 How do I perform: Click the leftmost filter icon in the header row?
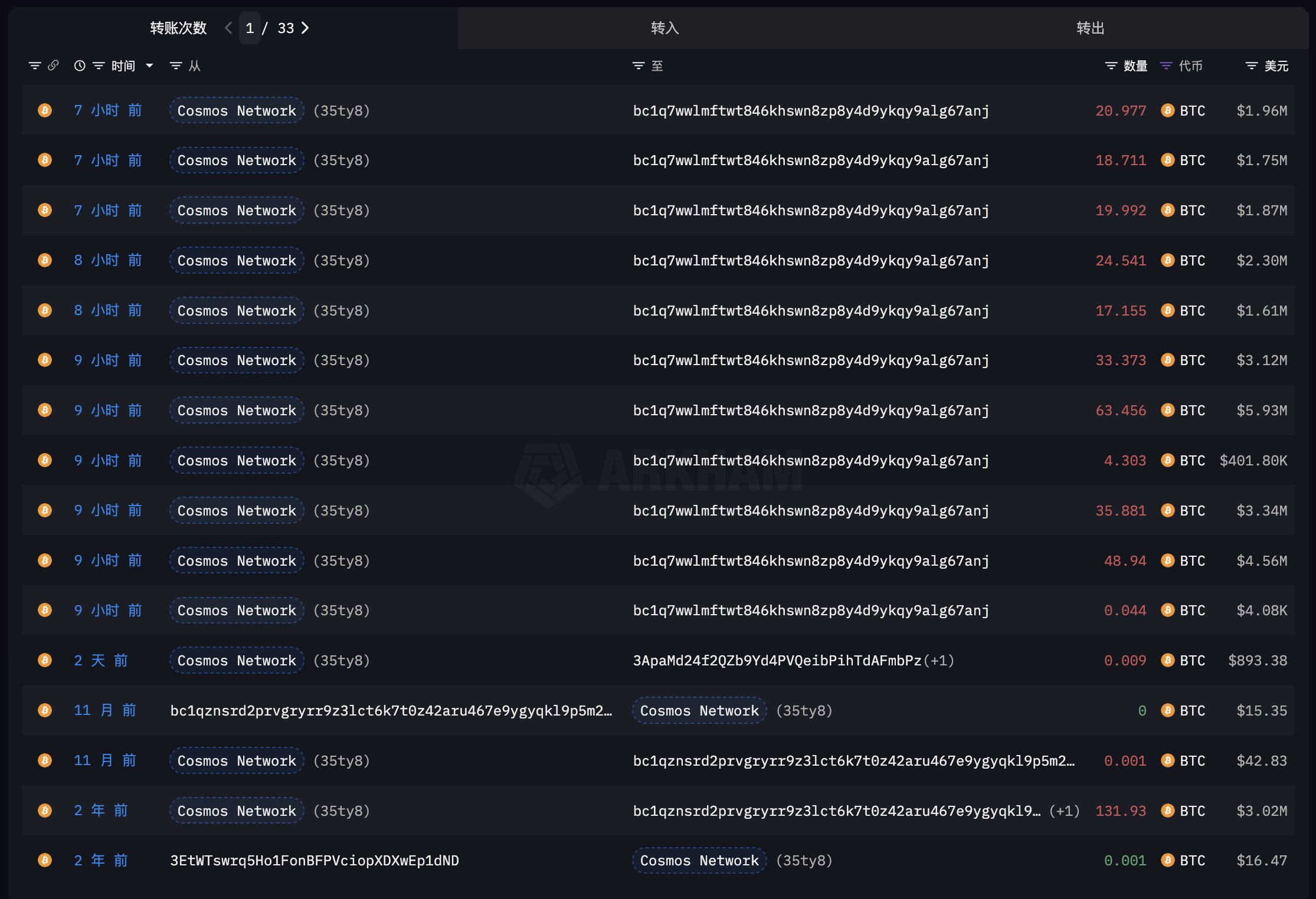[35, 65]
